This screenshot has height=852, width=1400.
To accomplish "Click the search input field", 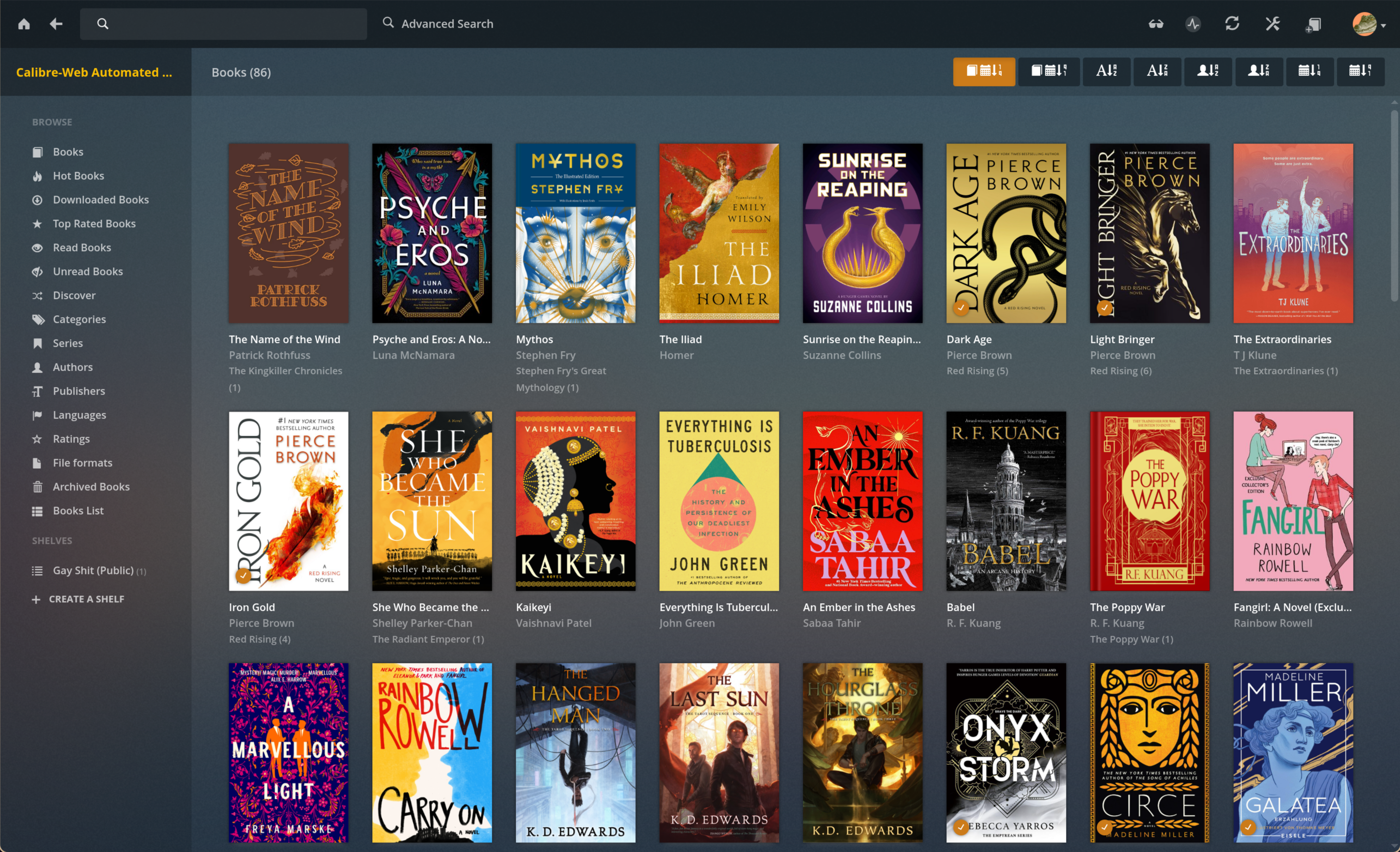I will pos(233,24).
